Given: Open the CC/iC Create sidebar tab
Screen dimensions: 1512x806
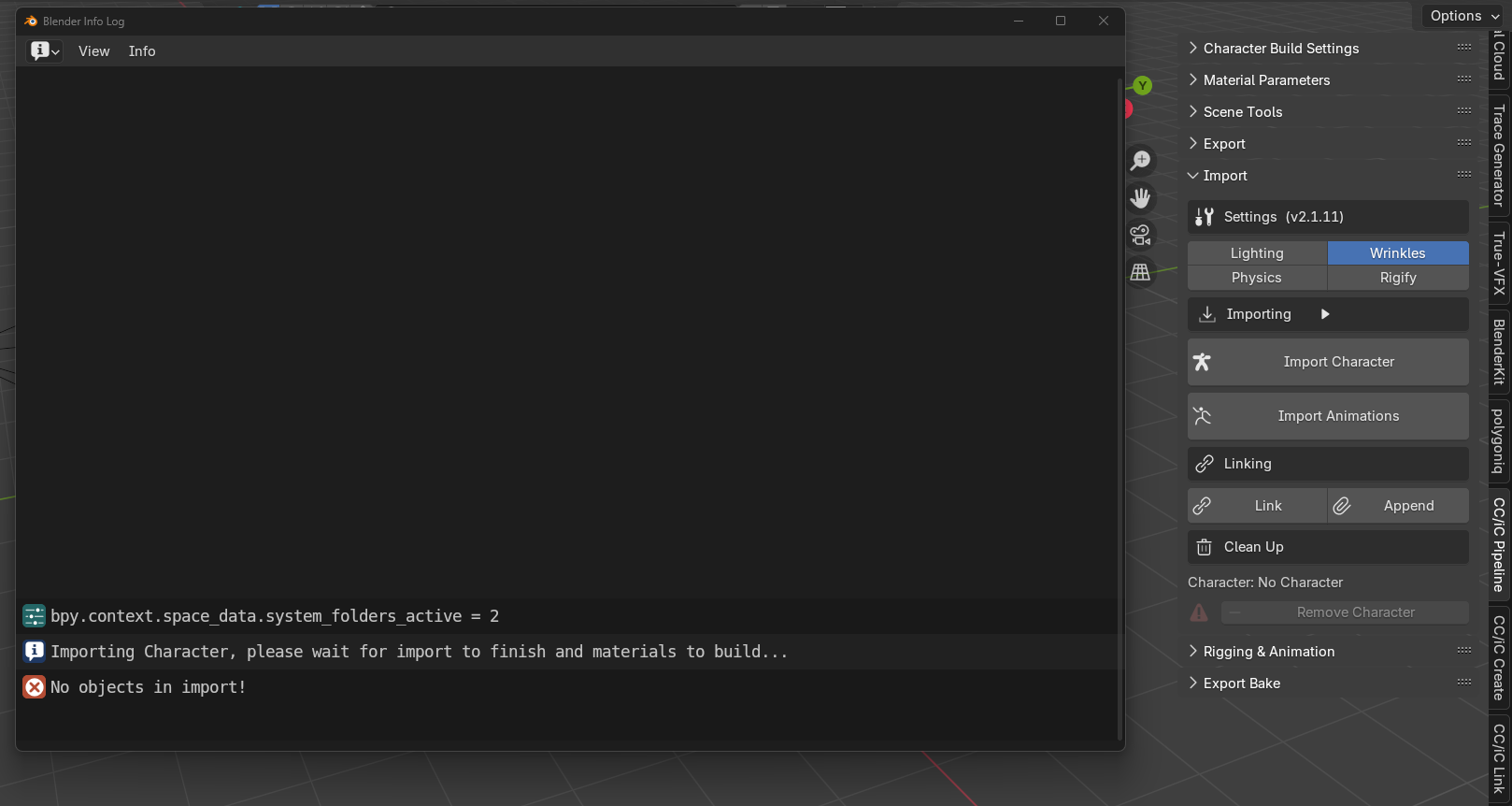Looking at the screenshot, I should click(1499, 657).
